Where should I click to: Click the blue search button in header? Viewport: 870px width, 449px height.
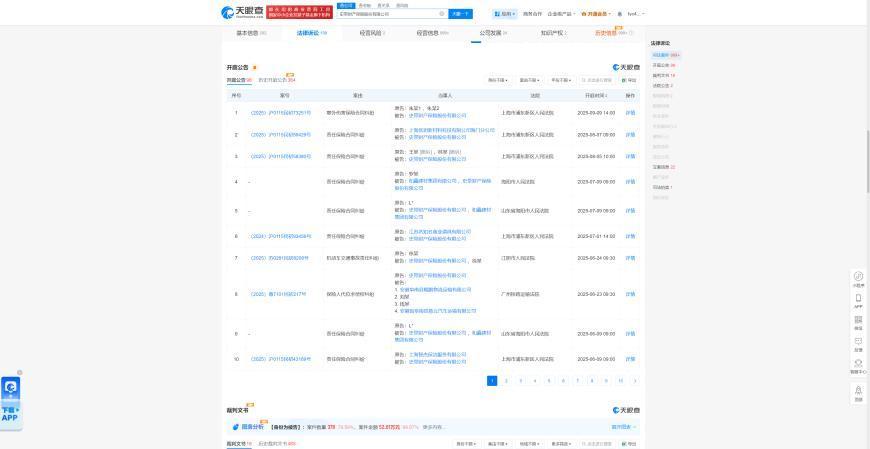click(x=460, y=14)
